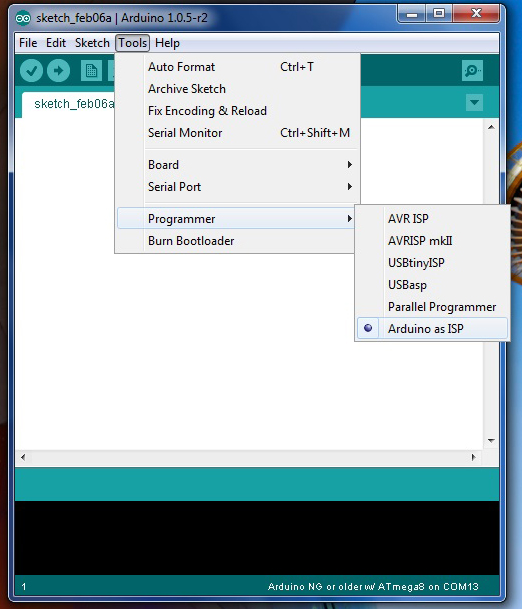Click the vertical scrollbar up arrow
Image resolution: width=522 pixels, height=609 pixels.
(x=491, y=127)
